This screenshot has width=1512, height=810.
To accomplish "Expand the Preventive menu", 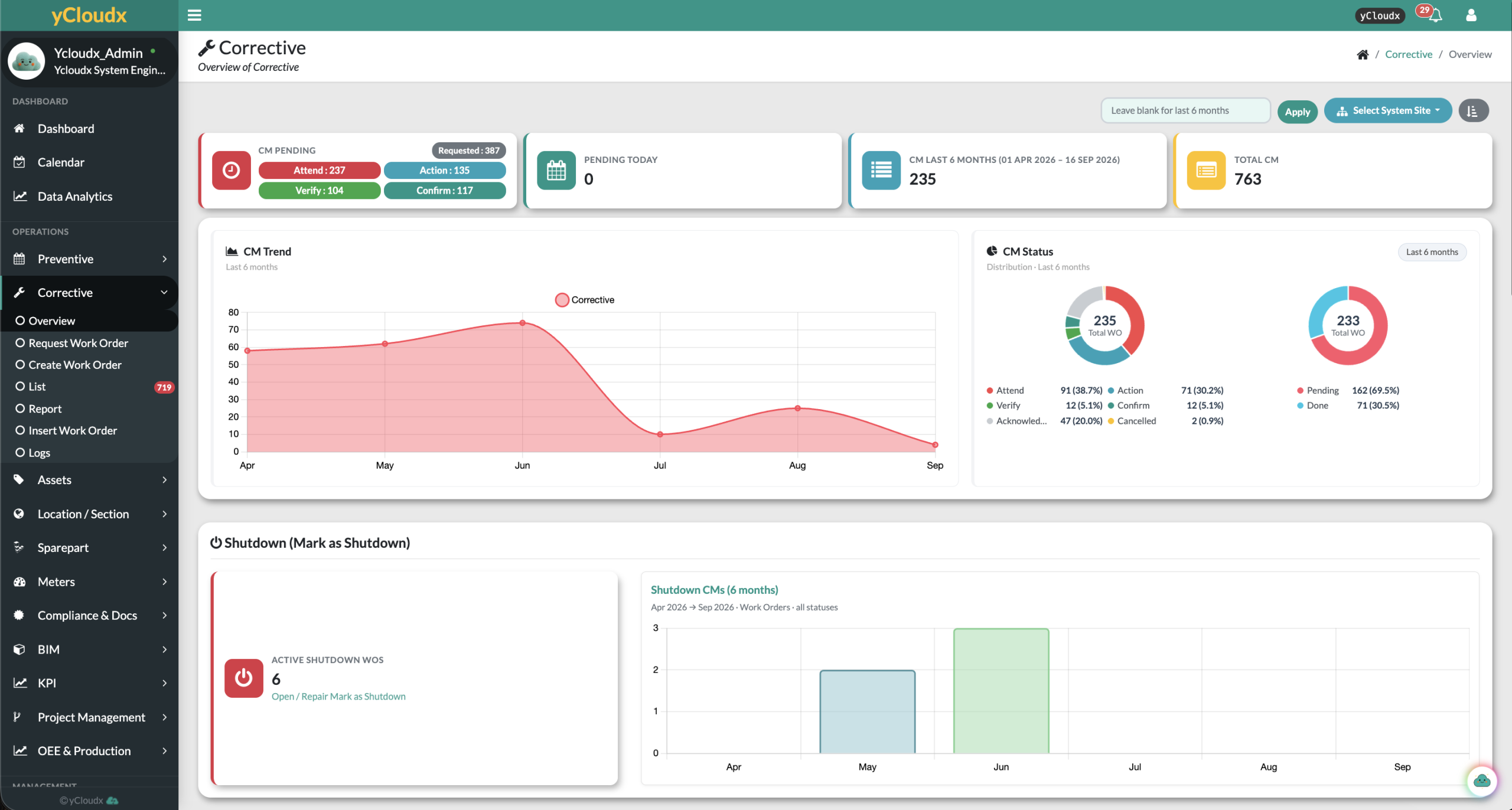I will tap(89, 259).
